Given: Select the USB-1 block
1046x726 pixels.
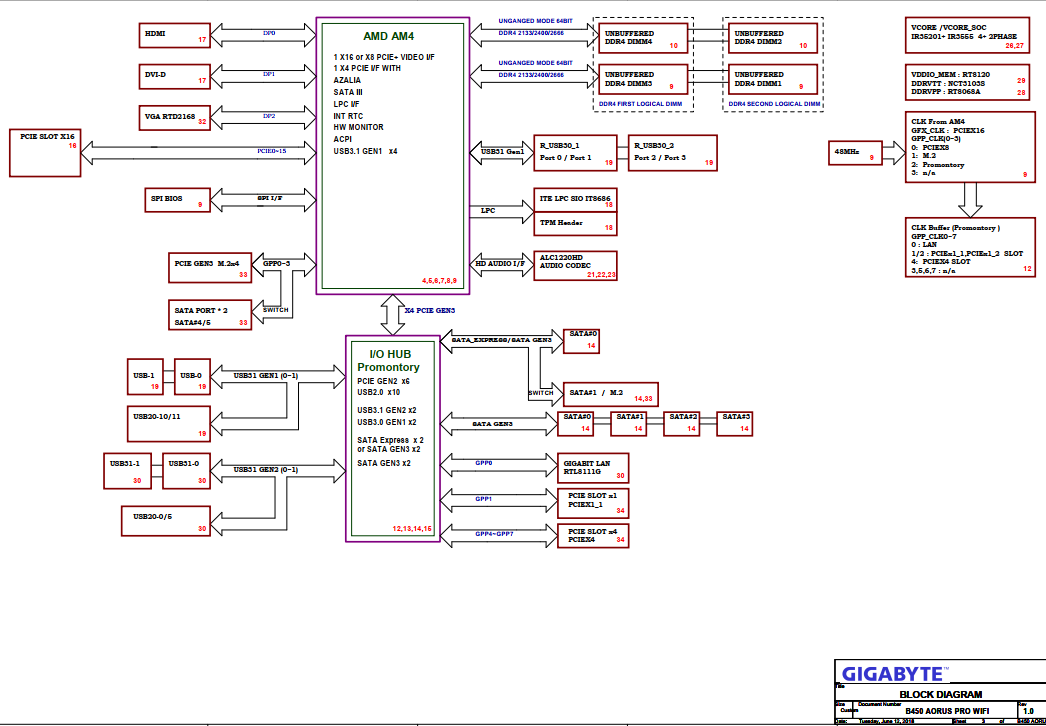Looking at the screenshot, I should [144, 377].
